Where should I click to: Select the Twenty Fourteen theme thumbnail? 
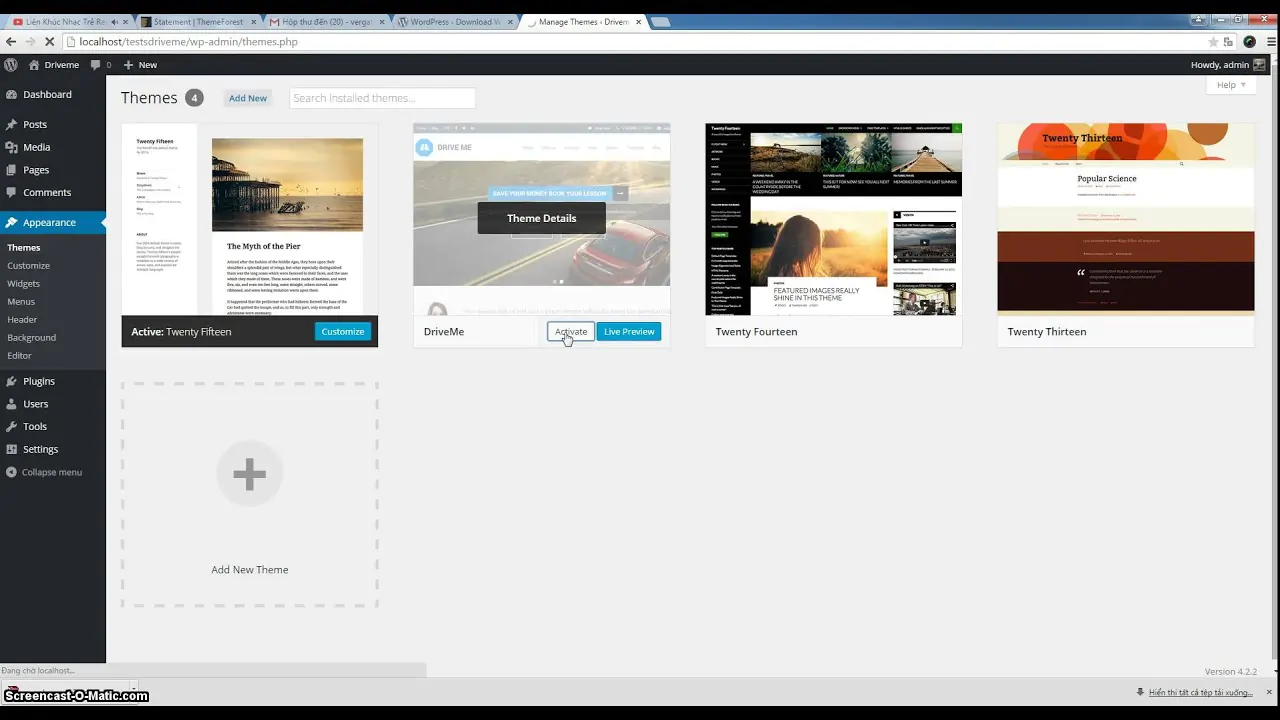(x=834, y=219)
